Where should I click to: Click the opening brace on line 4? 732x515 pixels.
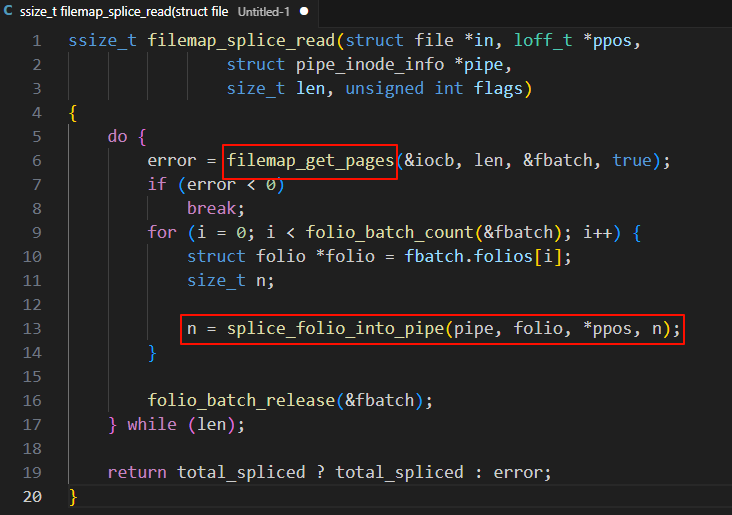[x=73, y=113]
